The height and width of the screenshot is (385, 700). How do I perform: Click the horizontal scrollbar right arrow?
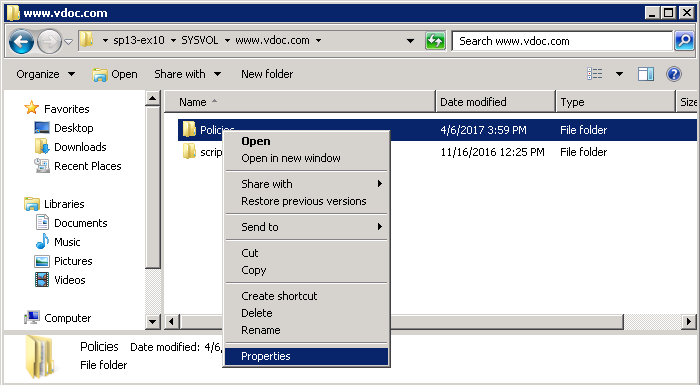(688, 321)
